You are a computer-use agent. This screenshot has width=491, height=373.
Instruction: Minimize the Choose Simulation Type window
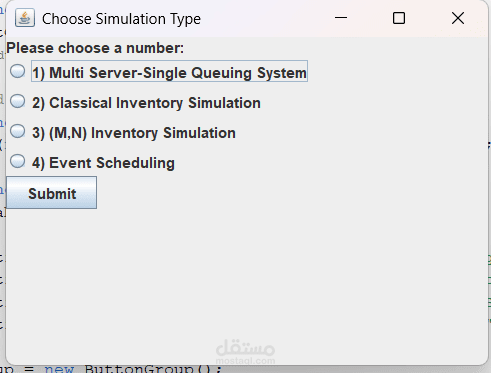(x=341, y=18)
